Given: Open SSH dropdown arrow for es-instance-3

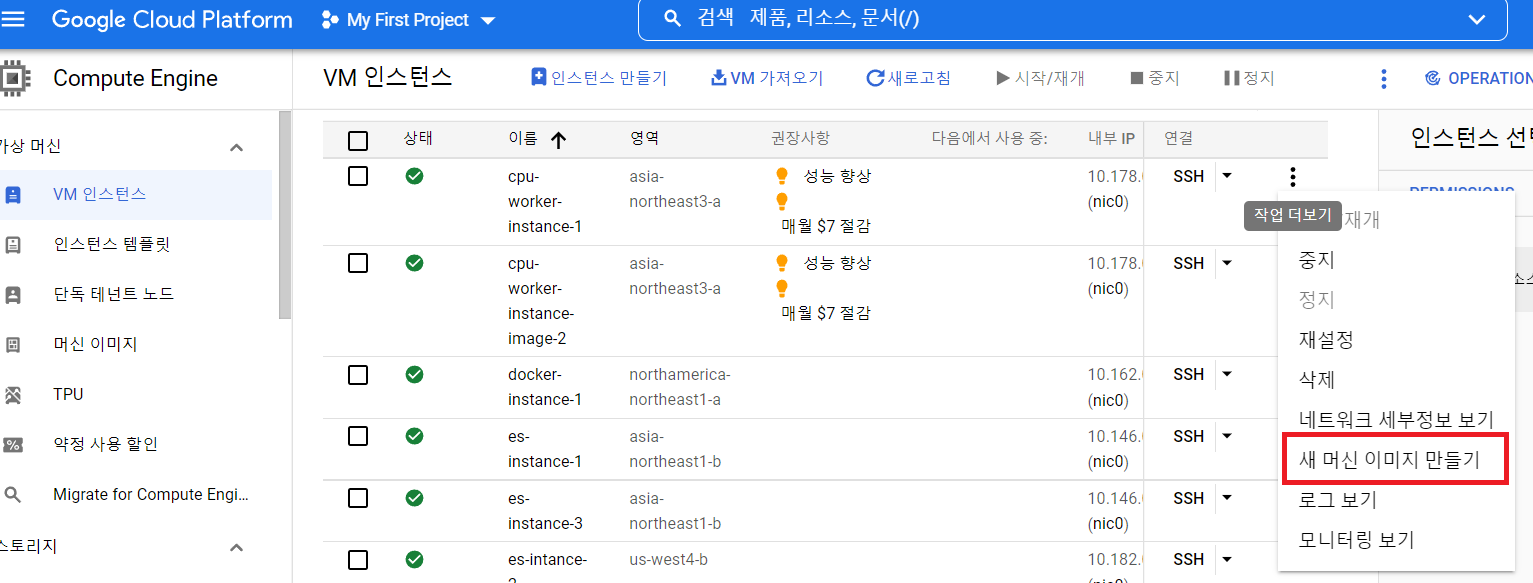Looking at the screenshot, I should point(1227,498).
